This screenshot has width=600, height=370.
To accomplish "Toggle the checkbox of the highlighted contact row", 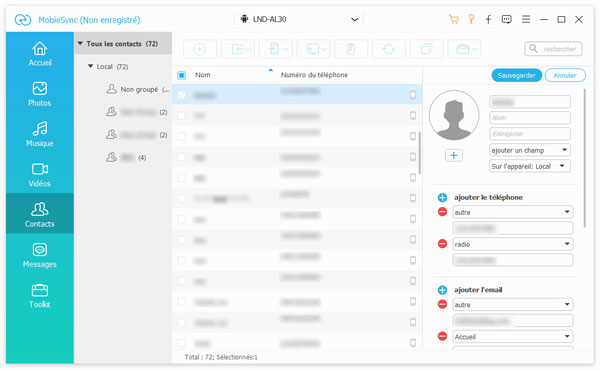I will pos(182,95).
